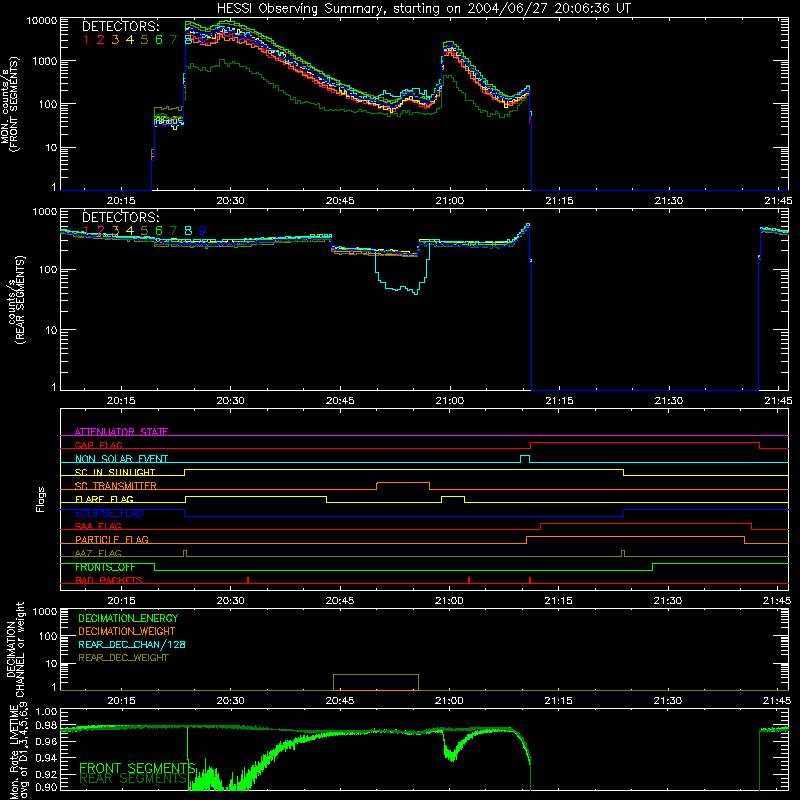The image size is (800, 800).
Task: Click the Flags y-axis title
Action: (x=41, y=499)
